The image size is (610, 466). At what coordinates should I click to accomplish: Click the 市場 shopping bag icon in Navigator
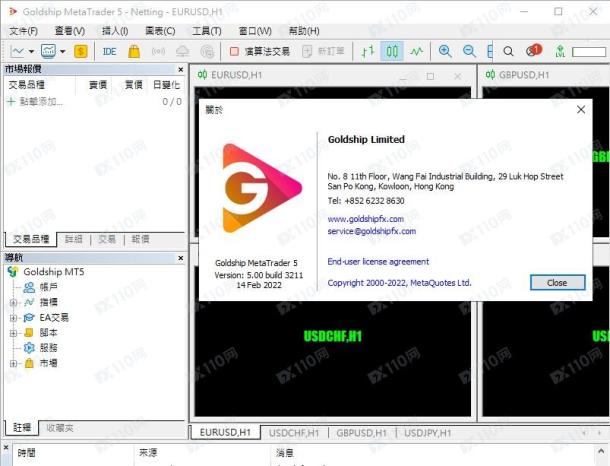29,363
